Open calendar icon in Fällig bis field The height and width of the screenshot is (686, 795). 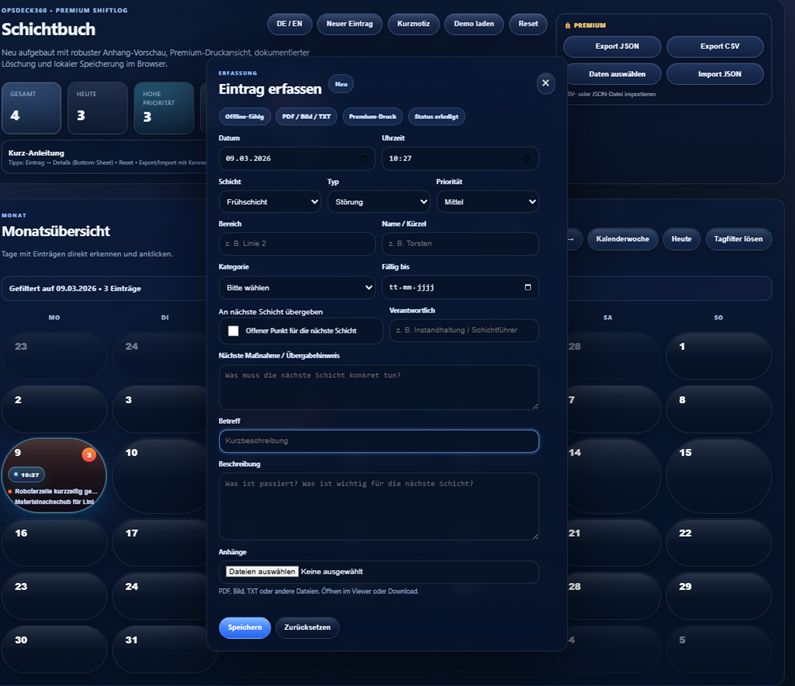[x=527, y=287]
